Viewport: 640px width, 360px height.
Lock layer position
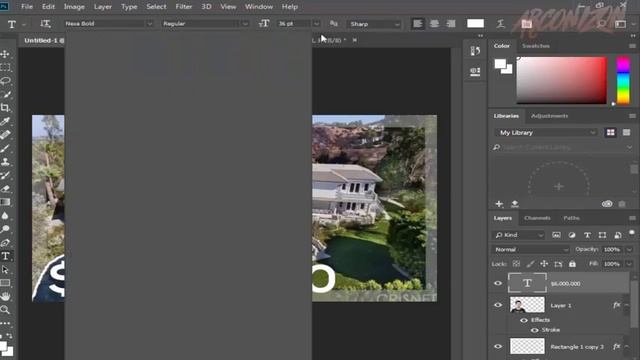tap(544, 264)
